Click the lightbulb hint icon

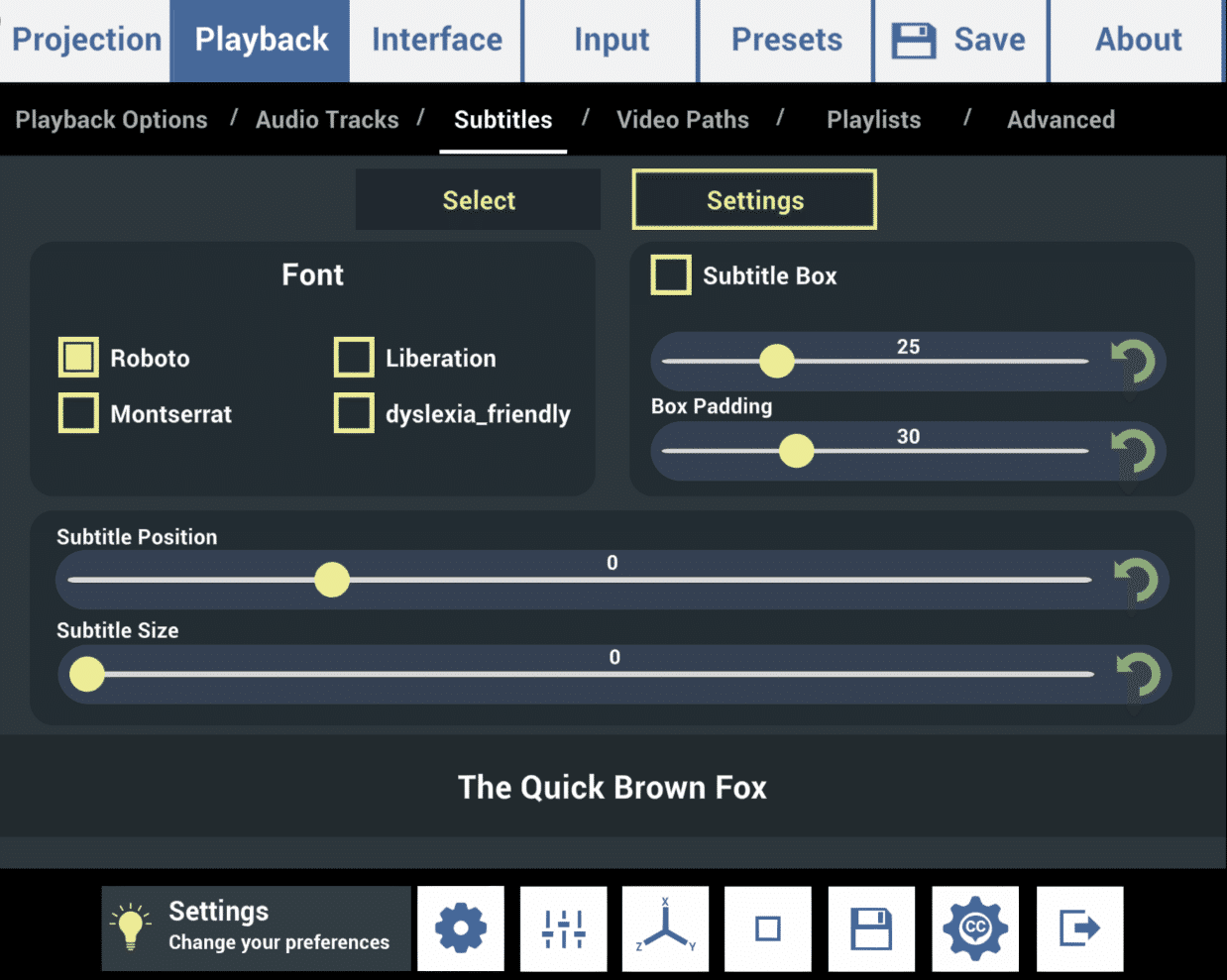[131, 927]
